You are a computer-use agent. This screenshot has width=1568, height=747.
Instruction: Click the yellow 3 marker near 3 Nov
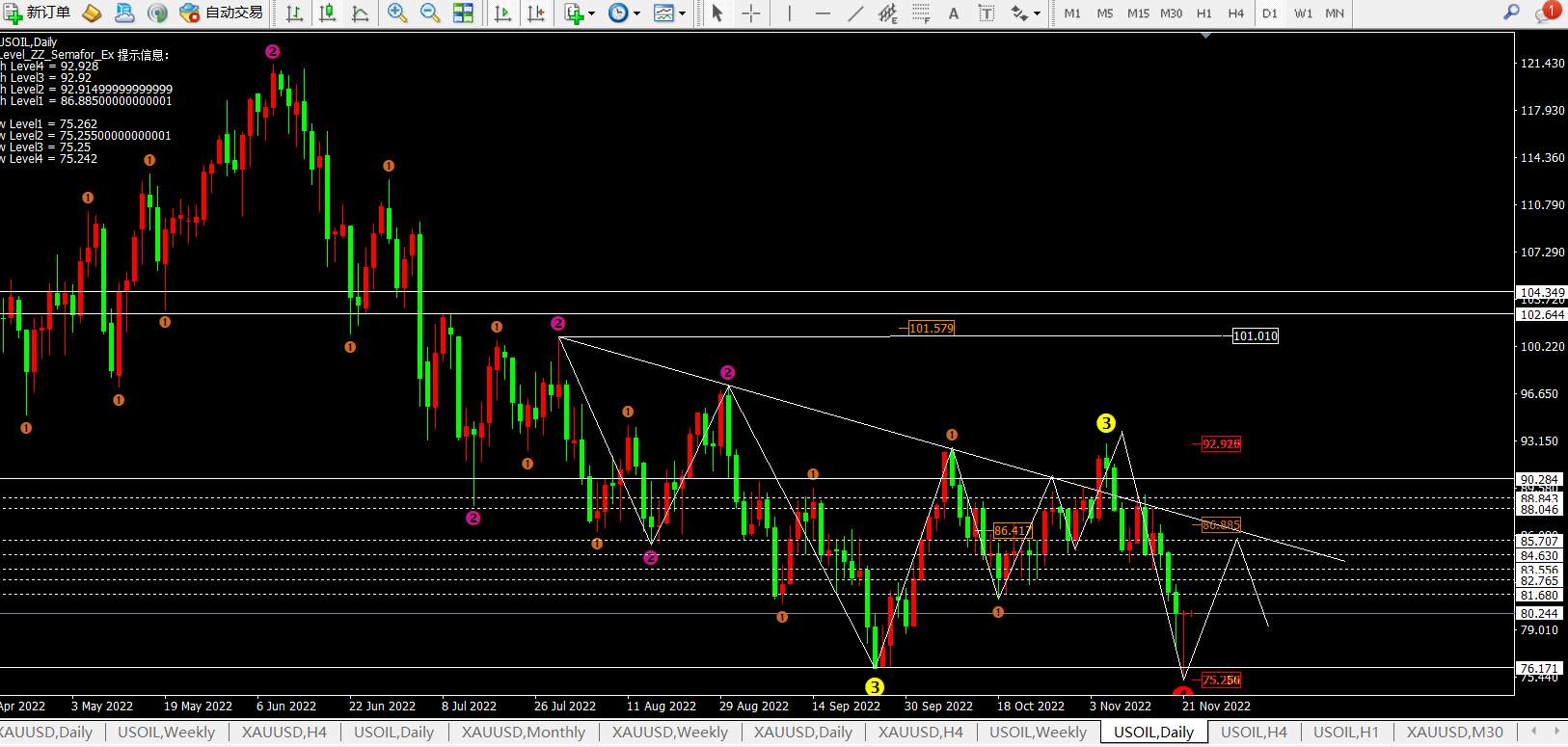pyautogui.click(x=1106, y=423)
